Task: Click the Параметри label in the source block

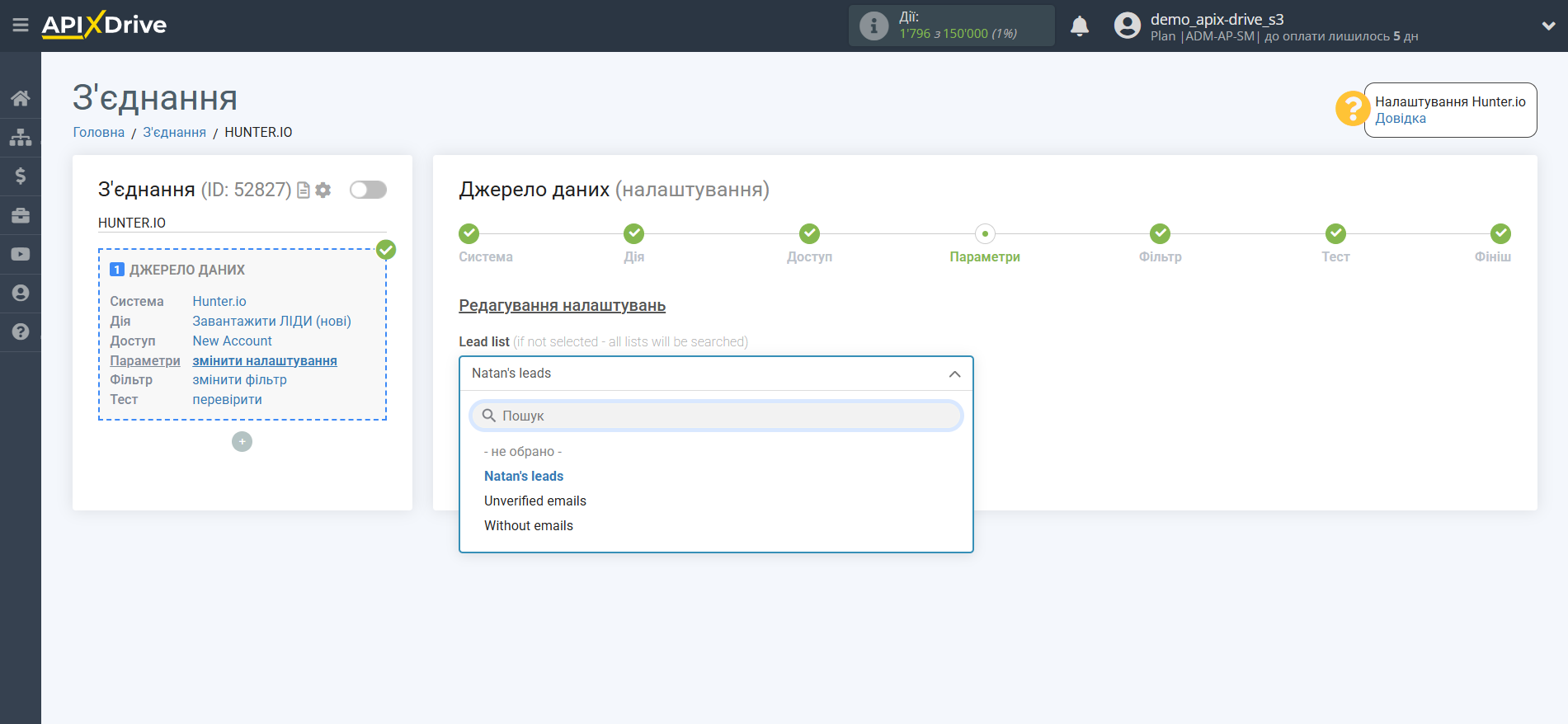Action: click(145, 361)
